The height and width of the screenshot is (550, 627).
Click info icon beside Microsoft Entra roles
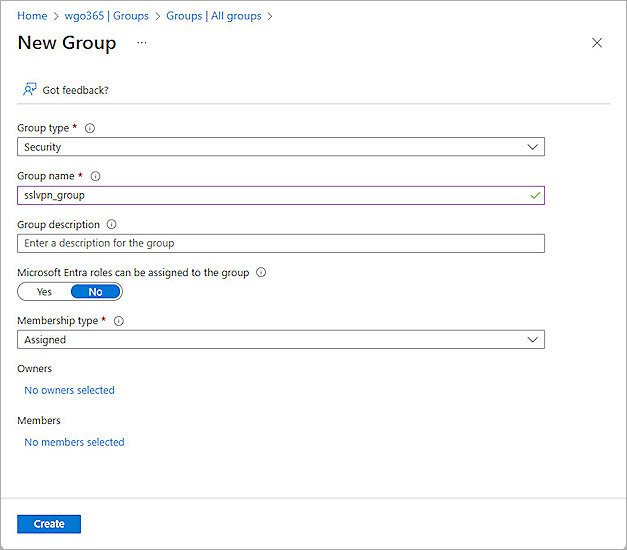(261, 272)
